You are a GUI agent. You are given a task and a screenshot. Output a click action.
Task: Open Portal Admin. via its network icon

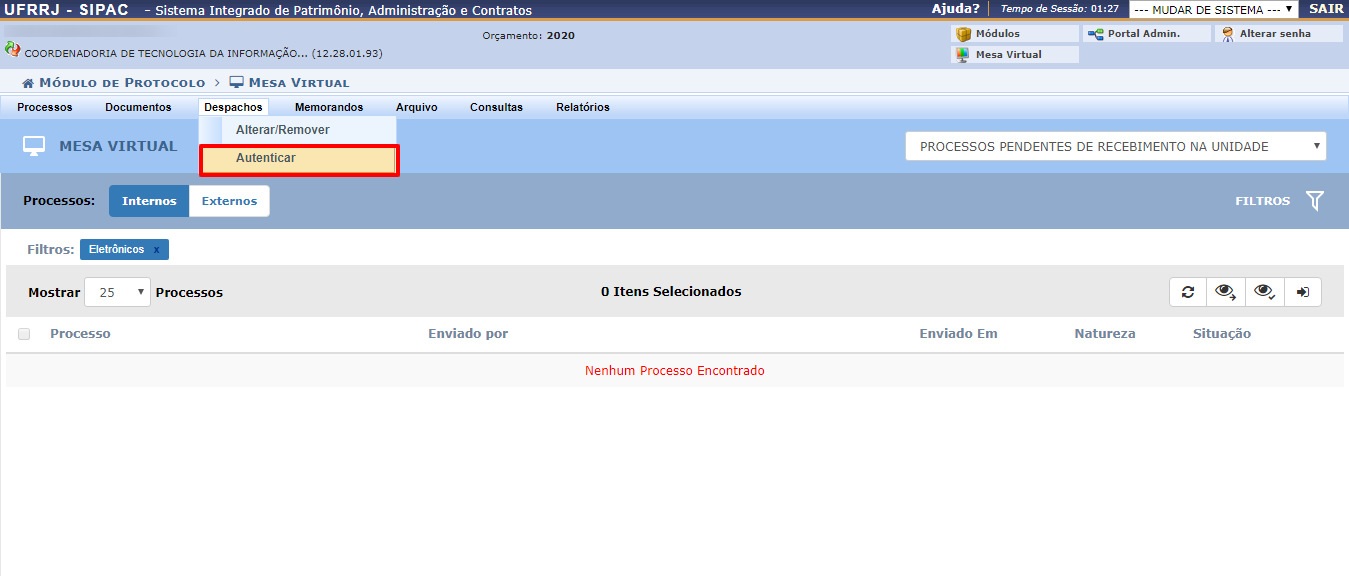(x=1096, y=34)
